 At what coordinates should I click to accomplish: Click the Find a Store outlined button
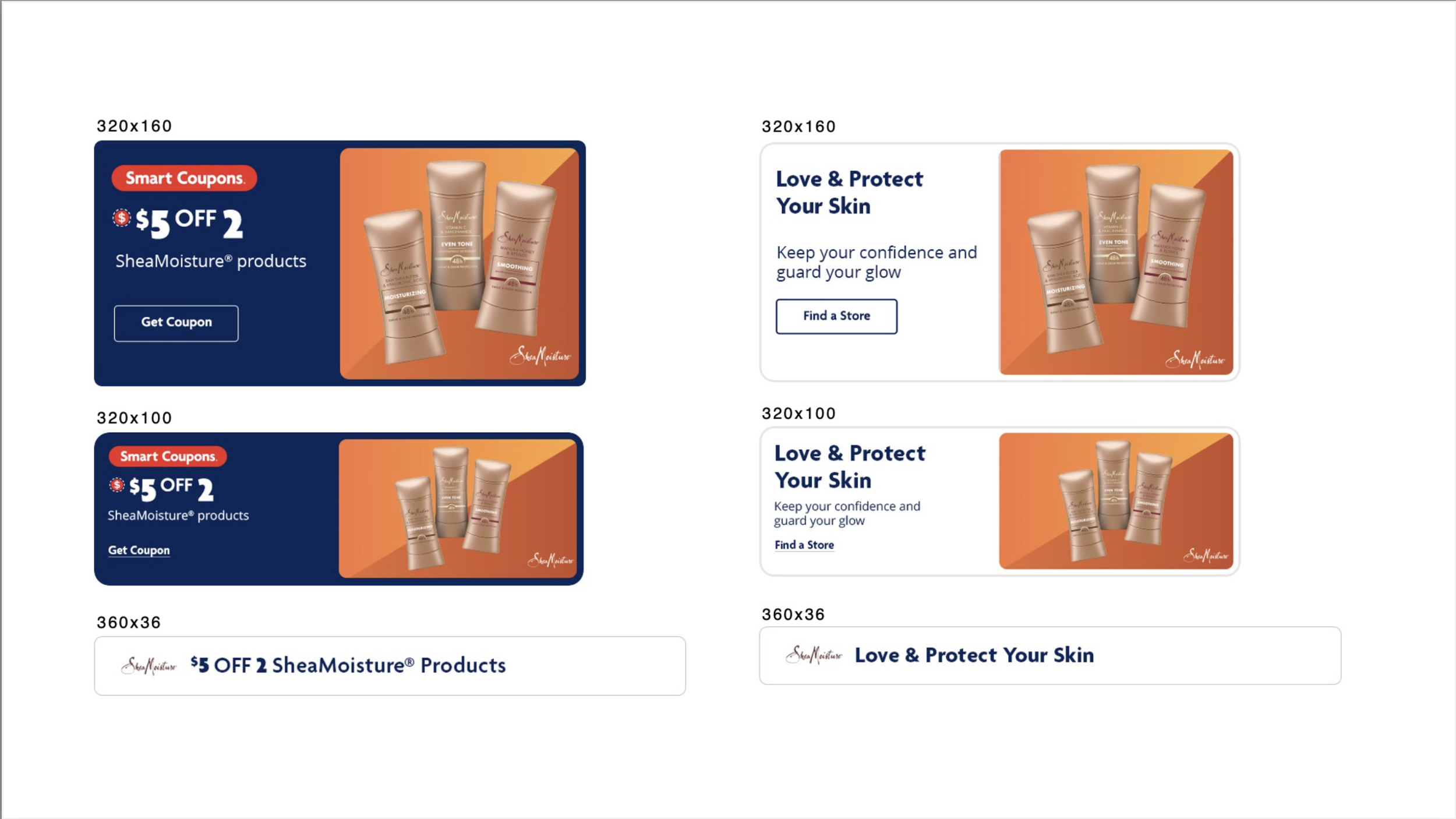[x=836, y=316]
